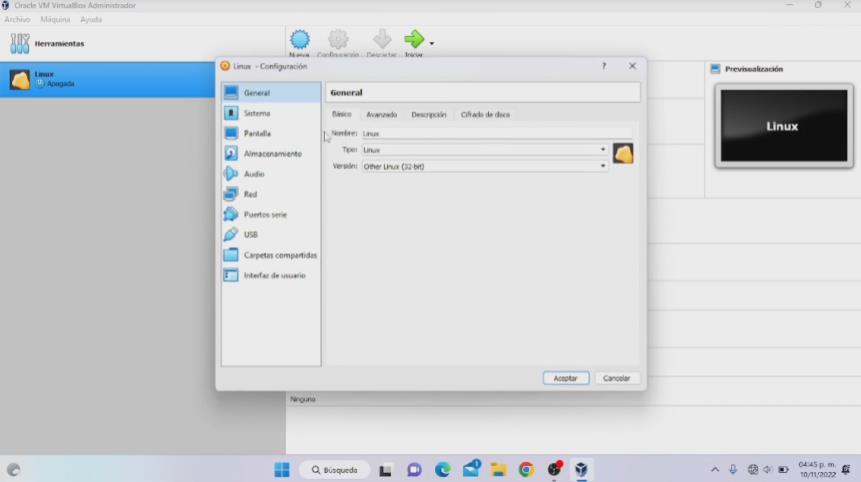This screenshot has height=482, width=861.
Task: Click the VirtualBox taskbar icon
Action: (x=582, y=470)
